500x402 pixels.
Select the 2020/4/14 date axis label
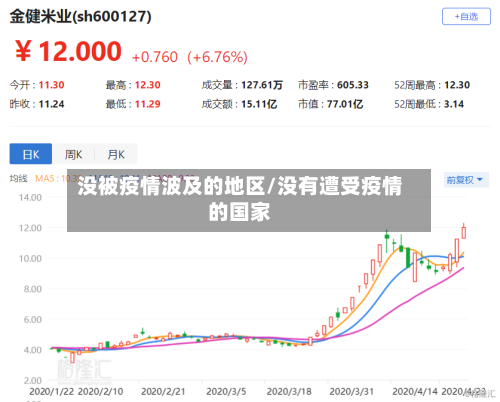(414, 391)
